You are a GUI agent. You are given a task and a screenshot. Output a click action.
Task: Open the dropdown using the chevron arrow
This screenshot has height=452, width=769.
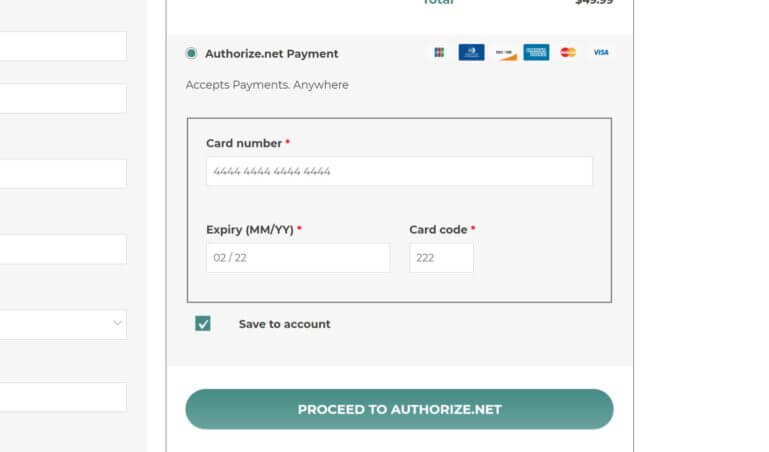point(117,323)
